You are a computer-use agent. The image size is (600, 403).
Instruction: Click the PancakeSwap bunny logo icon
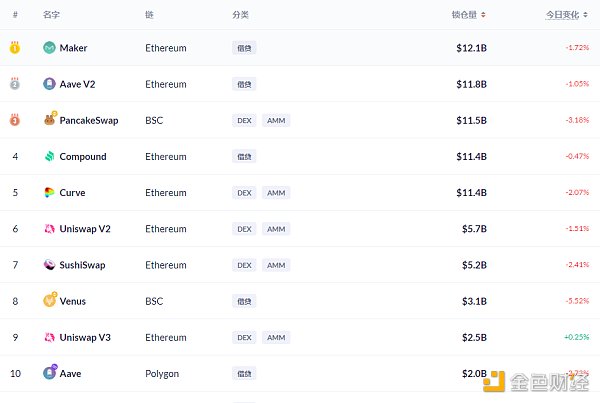50,120
